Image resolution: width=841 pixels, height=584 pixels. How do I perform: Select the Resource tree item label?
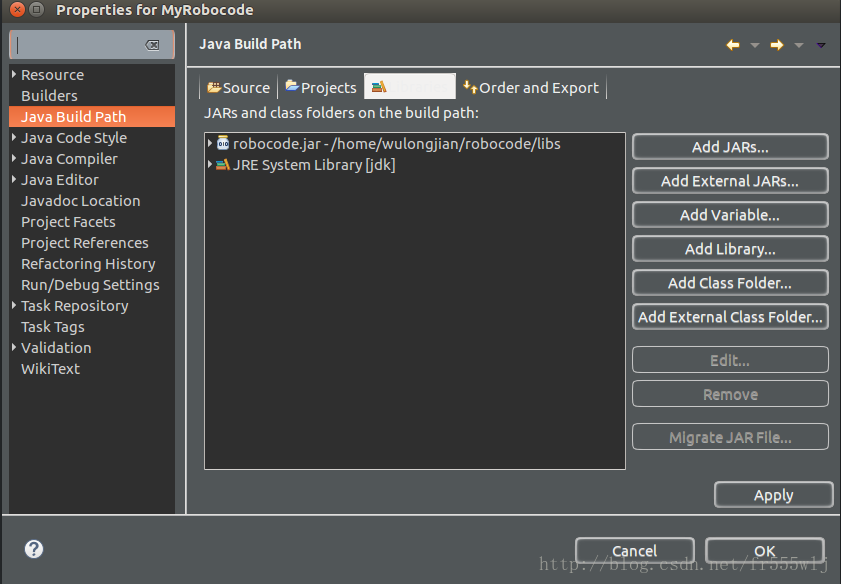point(53,75)
